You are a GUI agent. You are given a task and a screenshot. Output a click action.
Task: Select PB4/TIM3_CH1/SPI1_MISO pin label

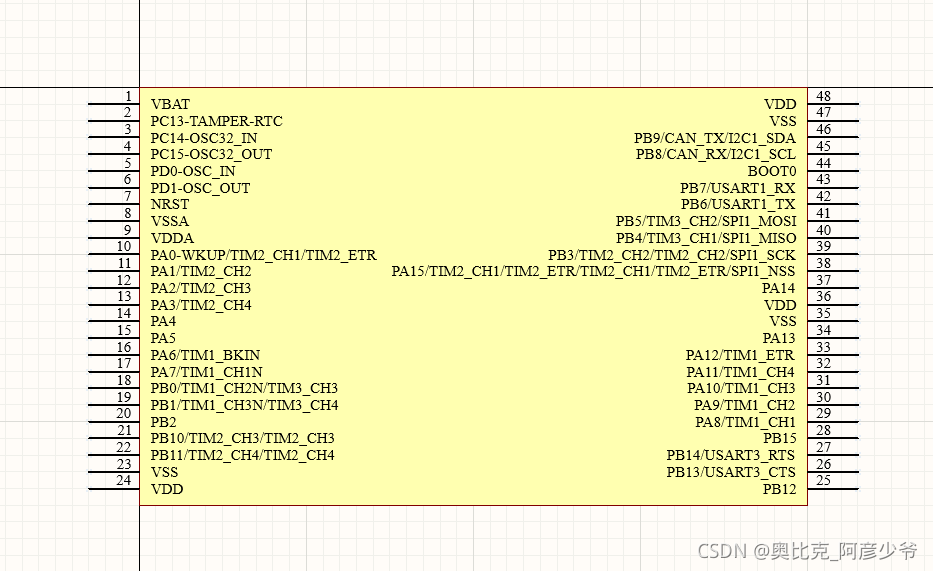point(706,238)
